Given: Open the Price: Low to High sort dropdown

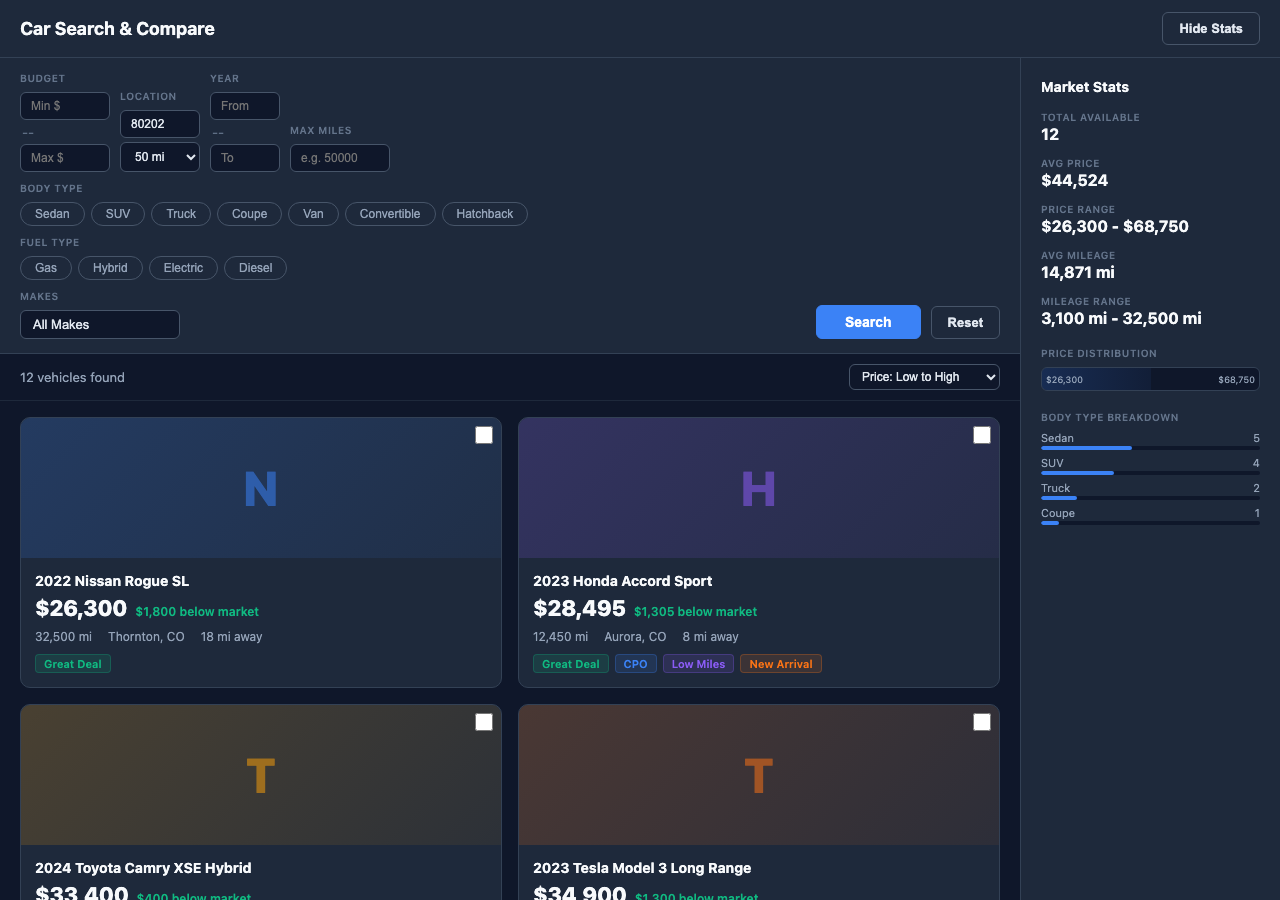Looking at the screenshot, I should point(924,377).
